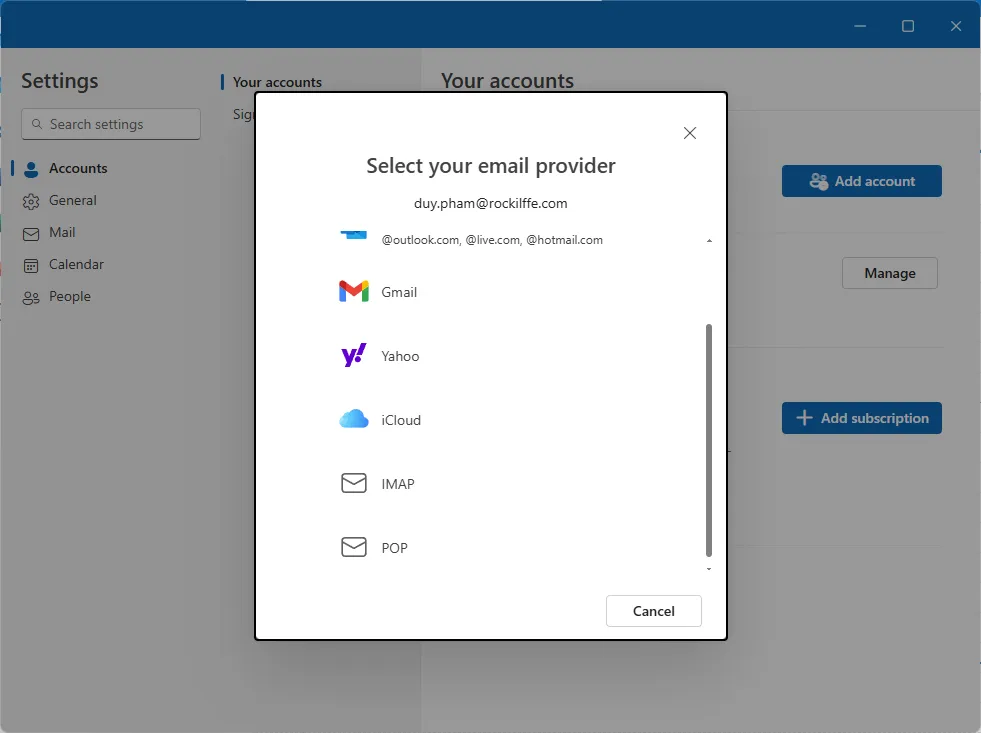Click the Manage button
Image resolution: width=981 pixels, height=733 pixels.
pyautogui.click(x=889, y=272)
